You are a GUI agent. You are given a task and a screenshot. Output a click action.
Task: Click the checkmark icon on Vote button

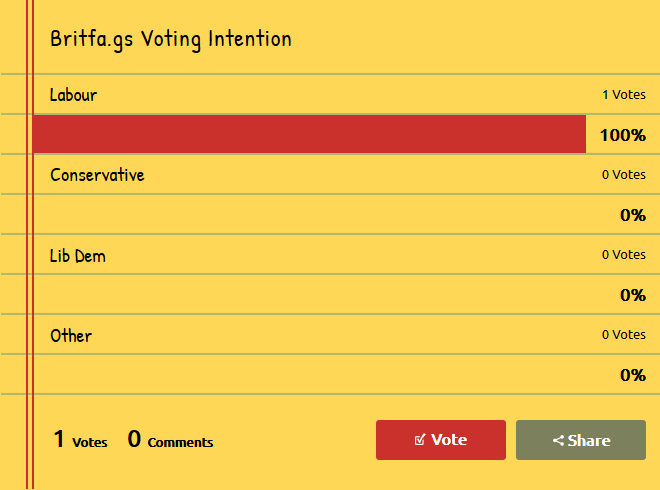pos(420,440)
